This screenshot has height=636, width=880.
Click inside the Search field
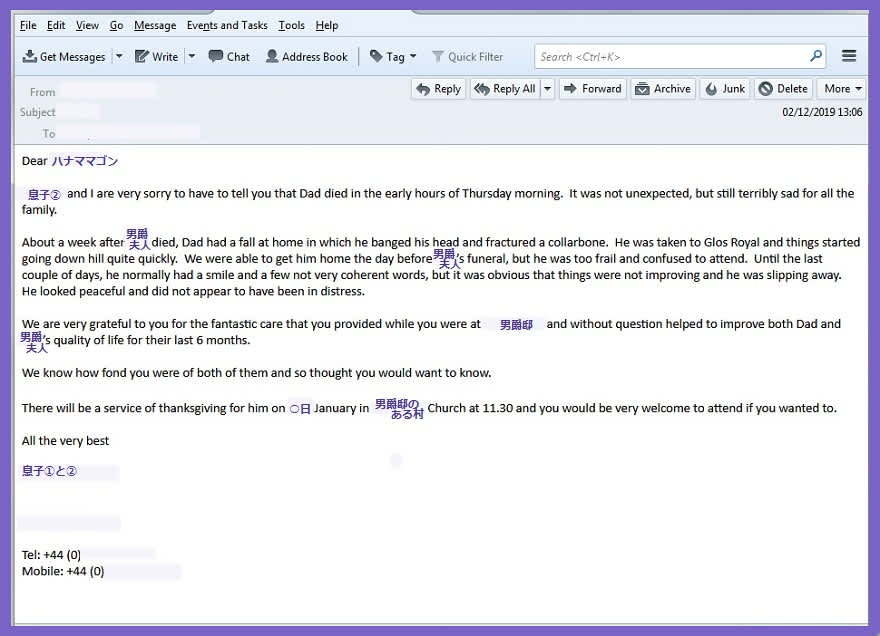(670, 57)
